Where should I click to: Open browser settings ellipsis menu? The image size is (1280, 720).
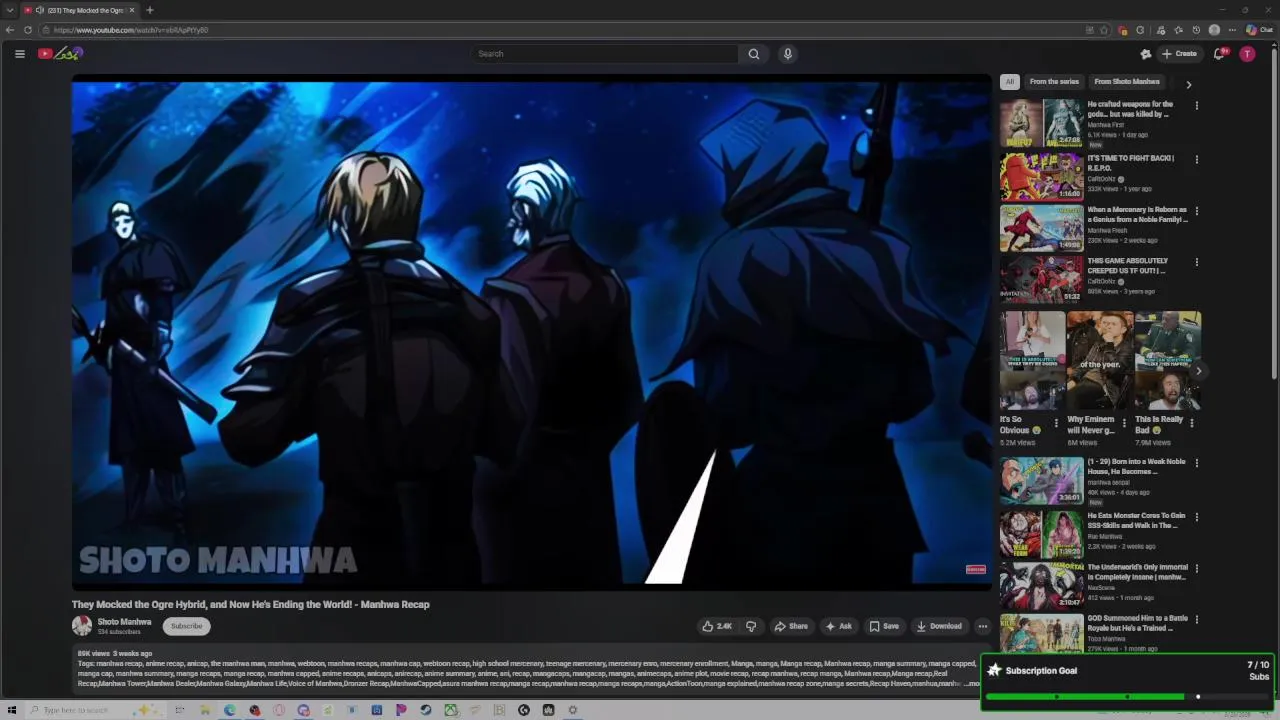(1232, 30)
